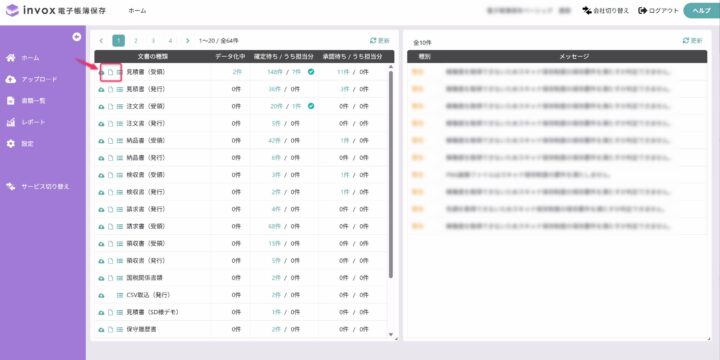Click the 種別 column header in the message panel
This screenshot has width=720, height=360.
[424, 56]
